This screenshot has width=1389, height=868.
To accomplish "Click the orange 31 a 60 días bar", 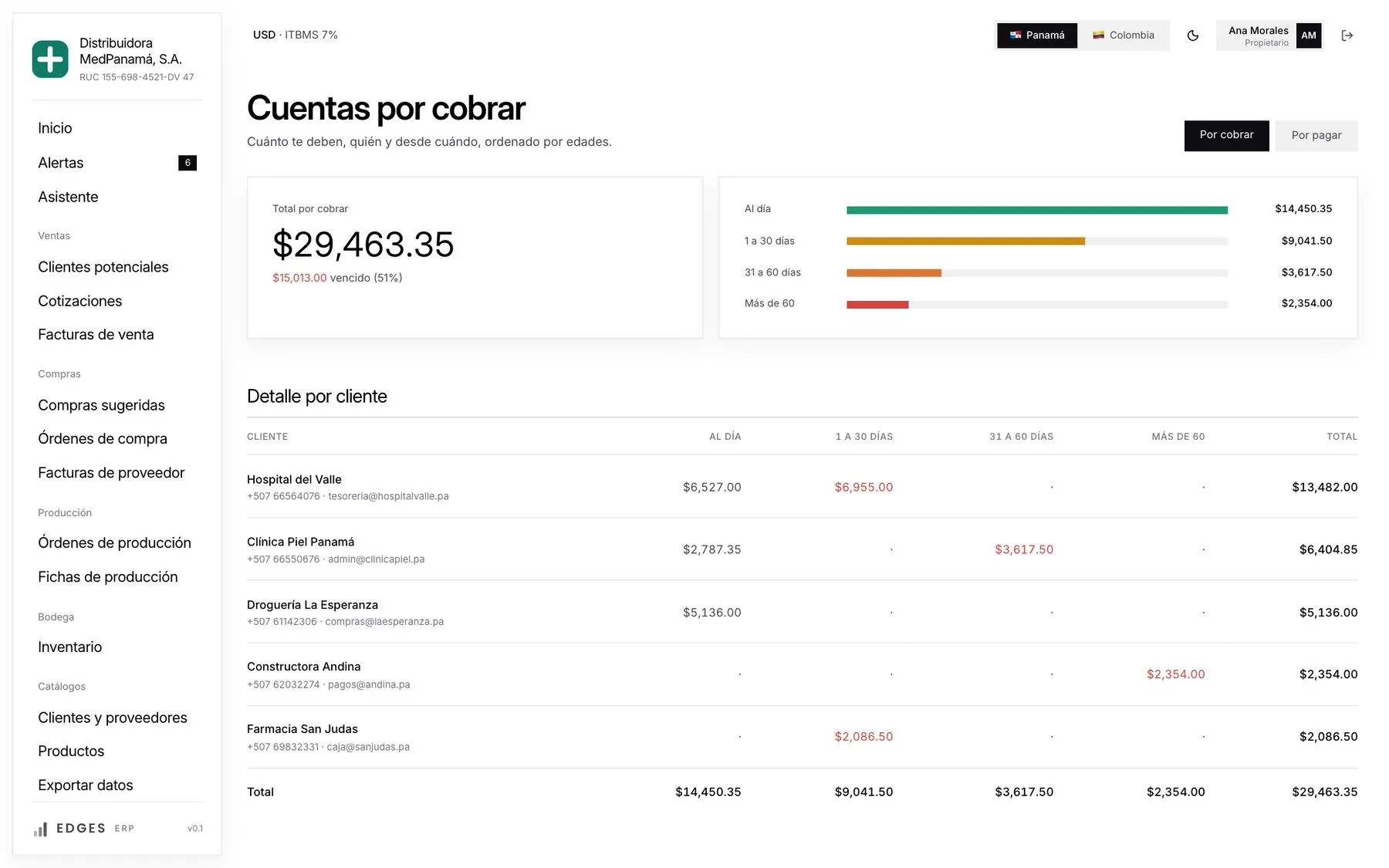I will (x=894, y=273).
